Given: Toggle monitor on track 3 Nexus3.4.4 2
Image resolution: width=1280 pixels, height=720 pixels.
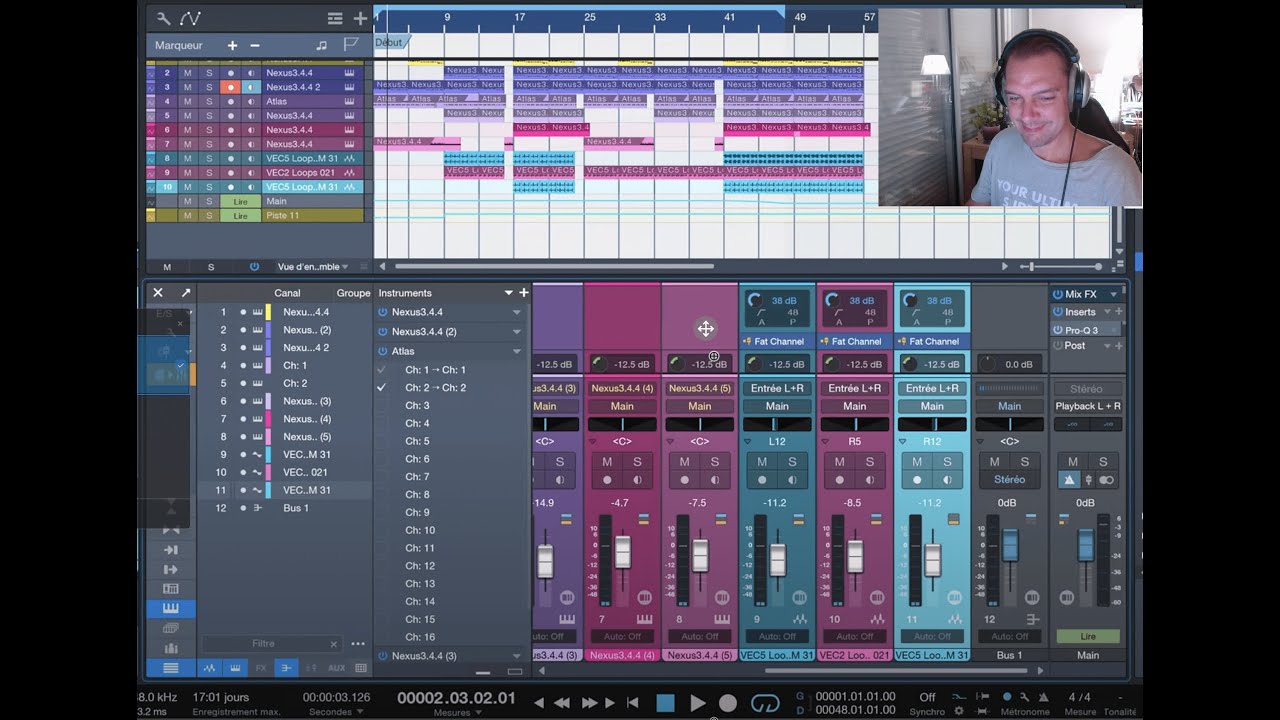Looking at the screenshot, I should click(x=251, y=87).
